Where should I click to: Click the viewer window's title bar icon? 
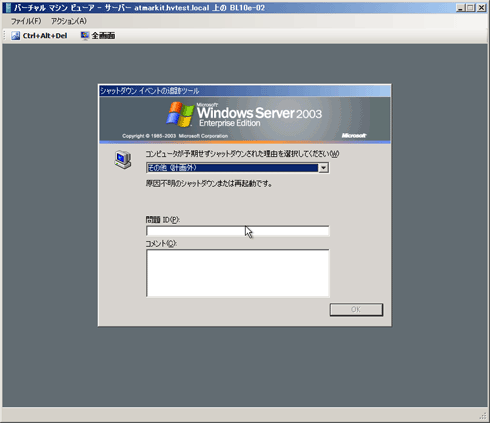(8, 7)
